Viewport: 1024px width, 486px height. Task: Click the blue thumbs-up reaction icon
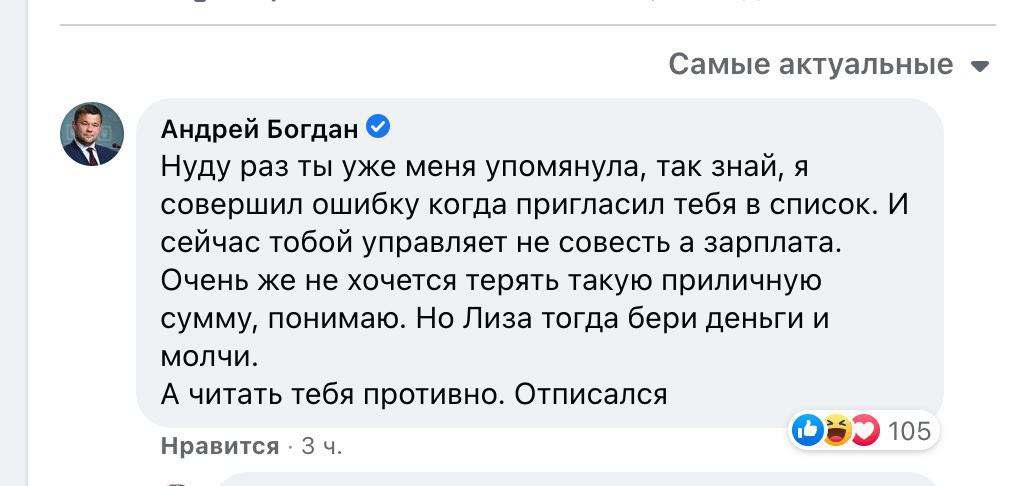806,431
